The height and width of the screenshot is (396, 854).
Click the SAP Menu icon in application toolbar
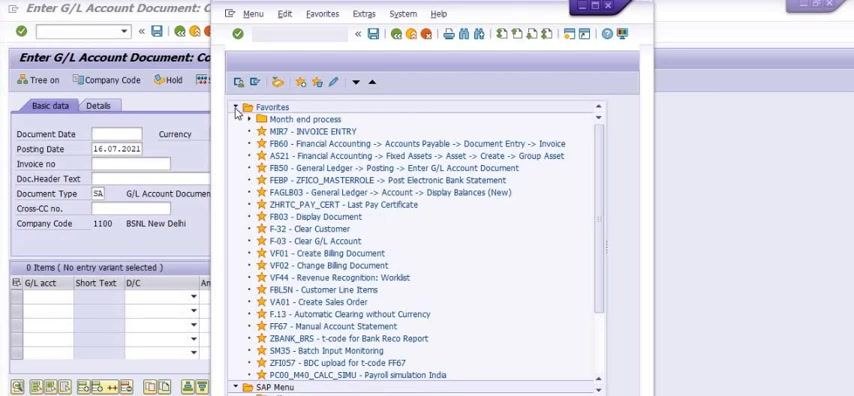(x=254, y=82)
